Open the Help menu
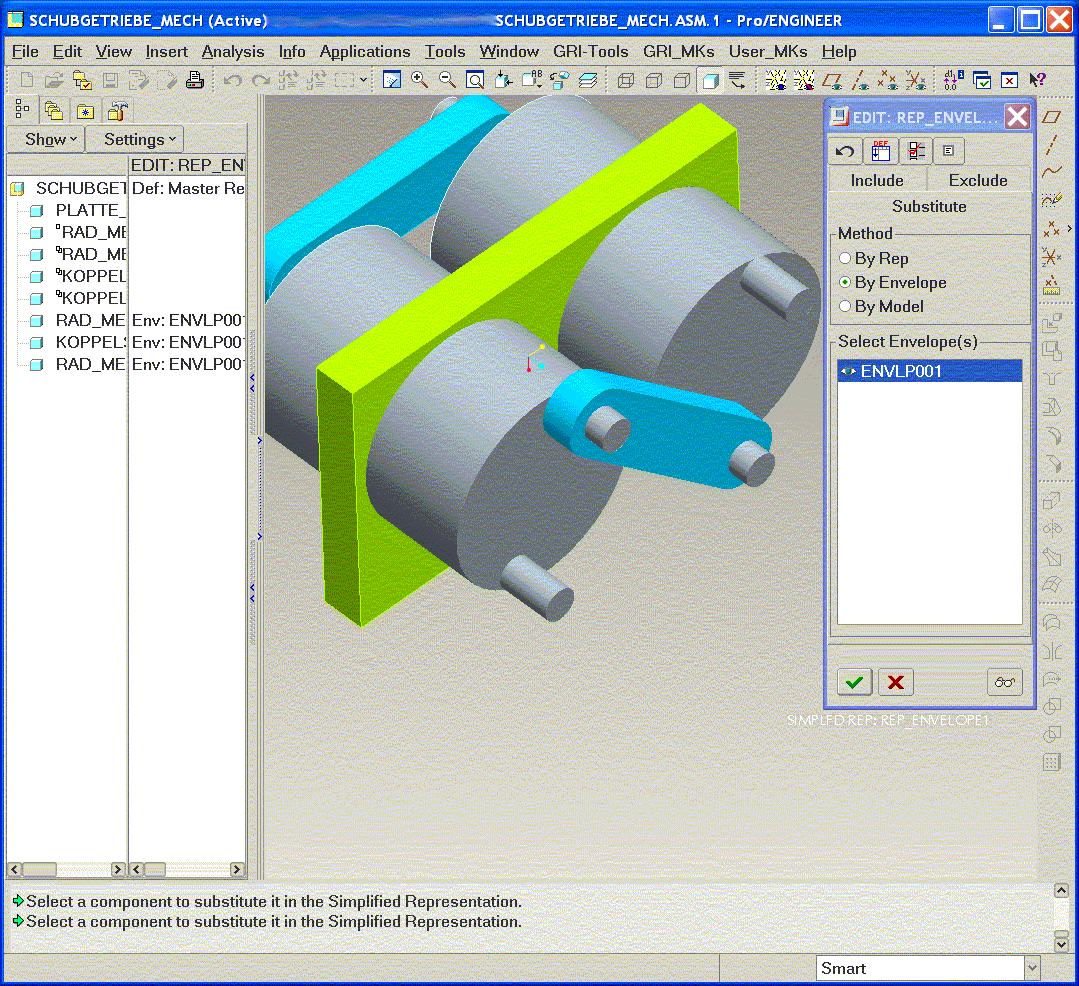Viewport: 1079px width, 986px height. point(839,52)
